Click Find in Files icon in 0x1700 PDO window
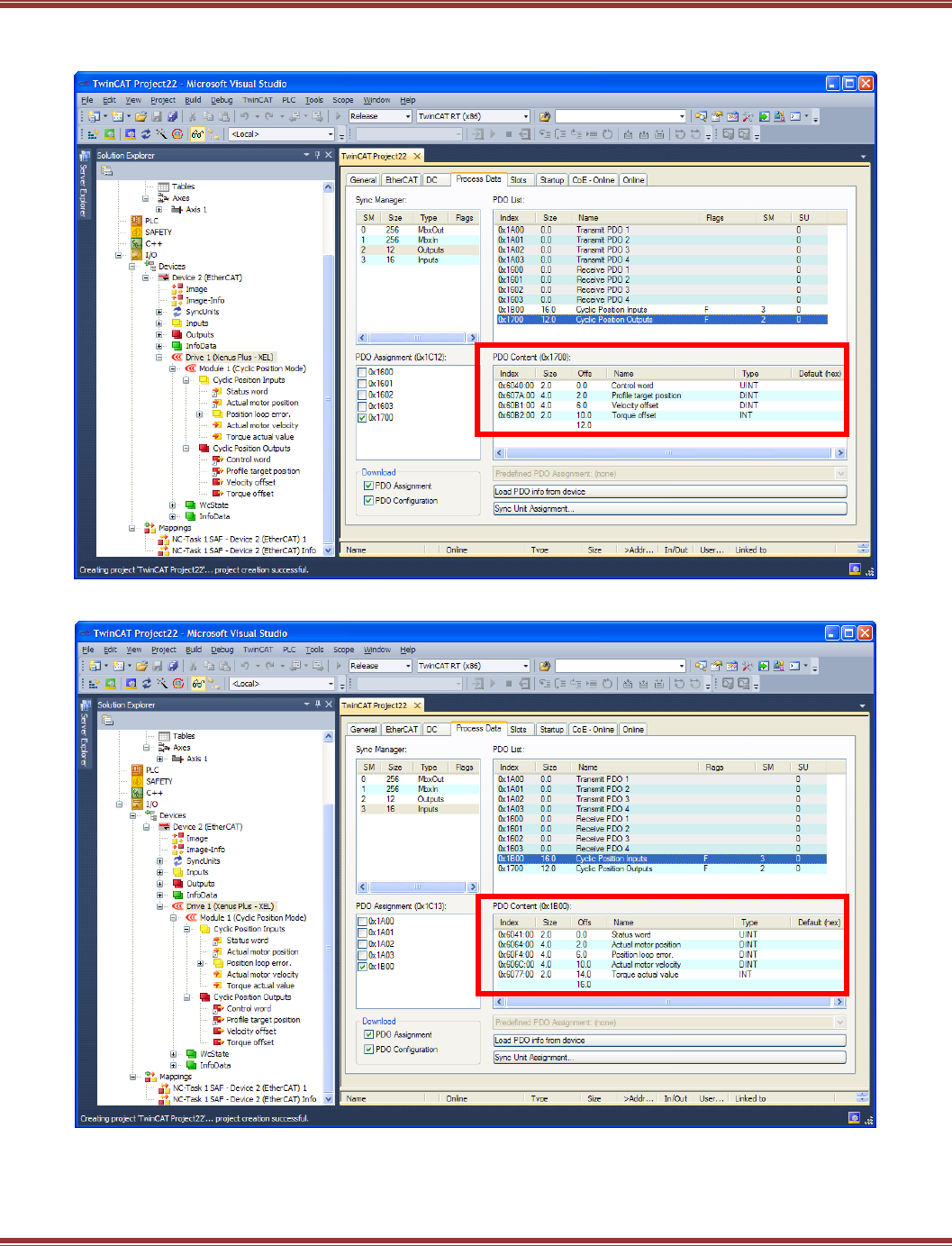This screenshot has height=1246, width=952. click(x=545, y=116)
